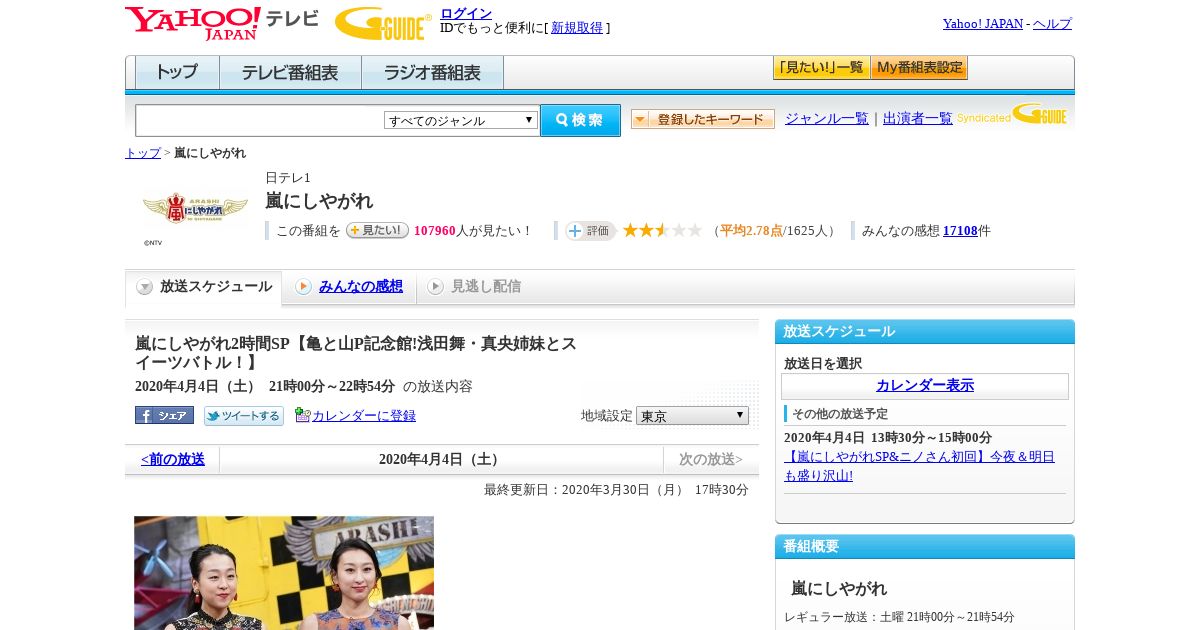
Task: Click the Yahoo! JAPAN テレビ logo
Action: 222,23
